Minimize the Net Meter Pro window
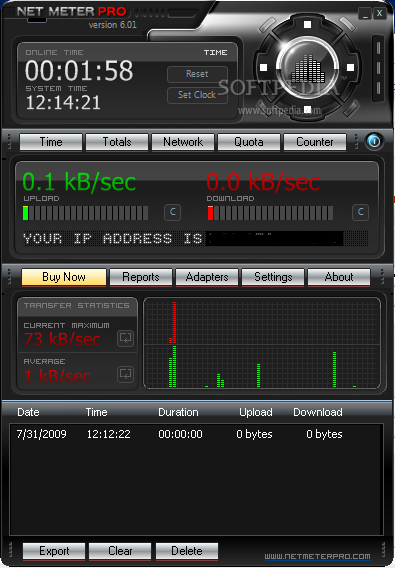Viewport: 395px width, 568px height. click(365, 14)
